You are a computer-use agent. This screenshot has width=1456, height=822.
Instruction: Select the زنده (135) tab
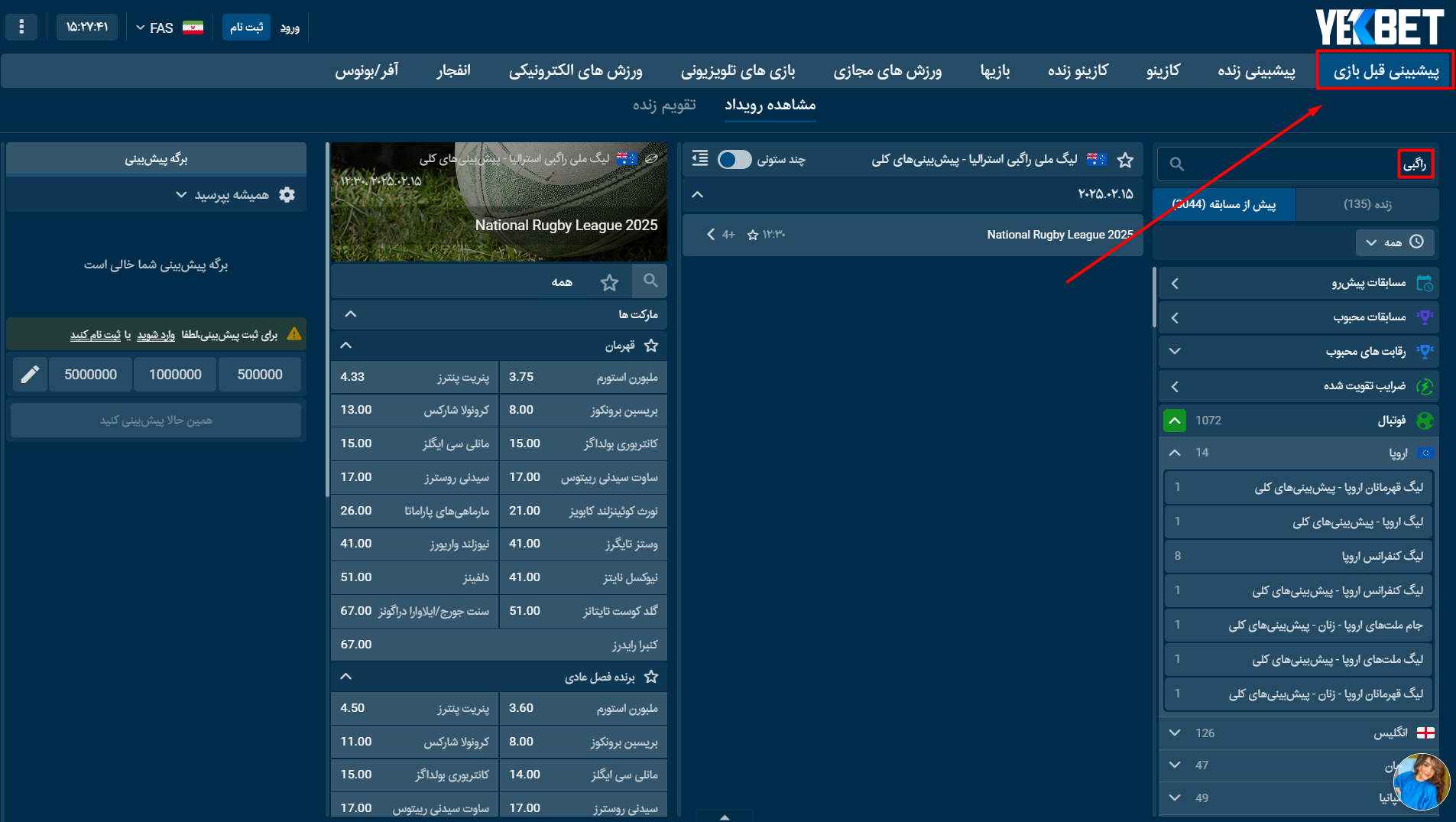pos(1367,204)
